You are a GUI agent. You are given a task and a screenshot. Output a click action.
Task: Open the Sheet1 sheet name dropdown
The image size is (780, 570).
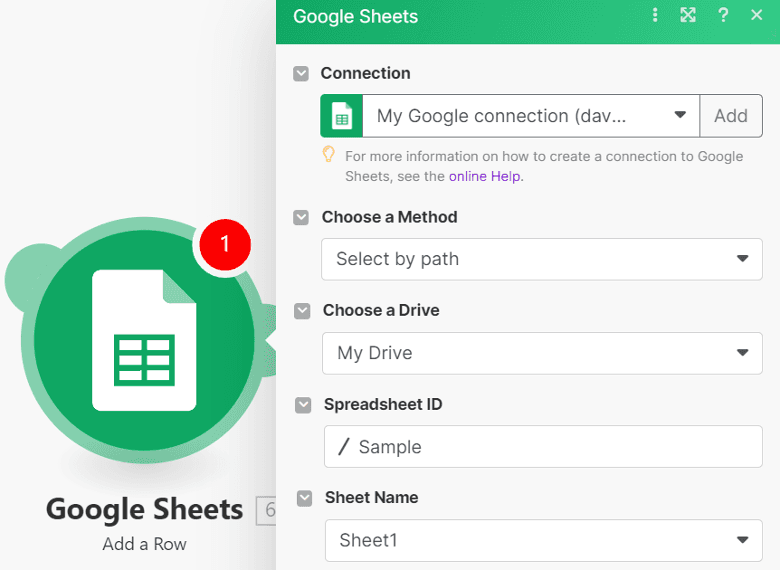(x=543, y=540)
